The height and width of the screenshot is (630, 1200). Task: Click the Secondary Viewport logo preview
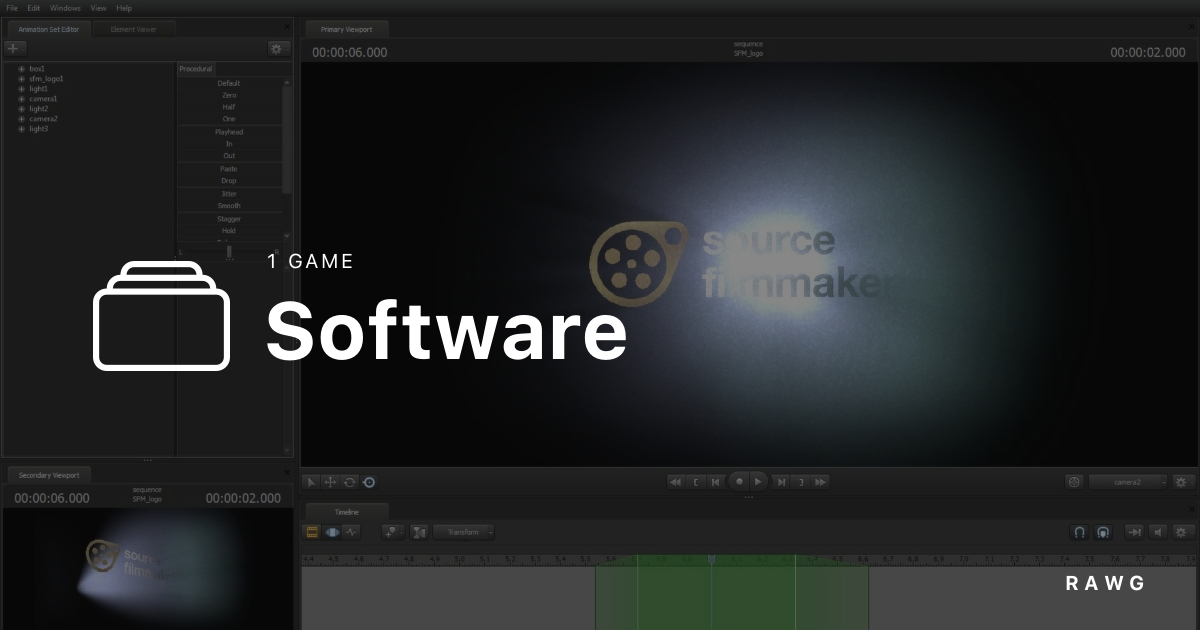(148, 567)
